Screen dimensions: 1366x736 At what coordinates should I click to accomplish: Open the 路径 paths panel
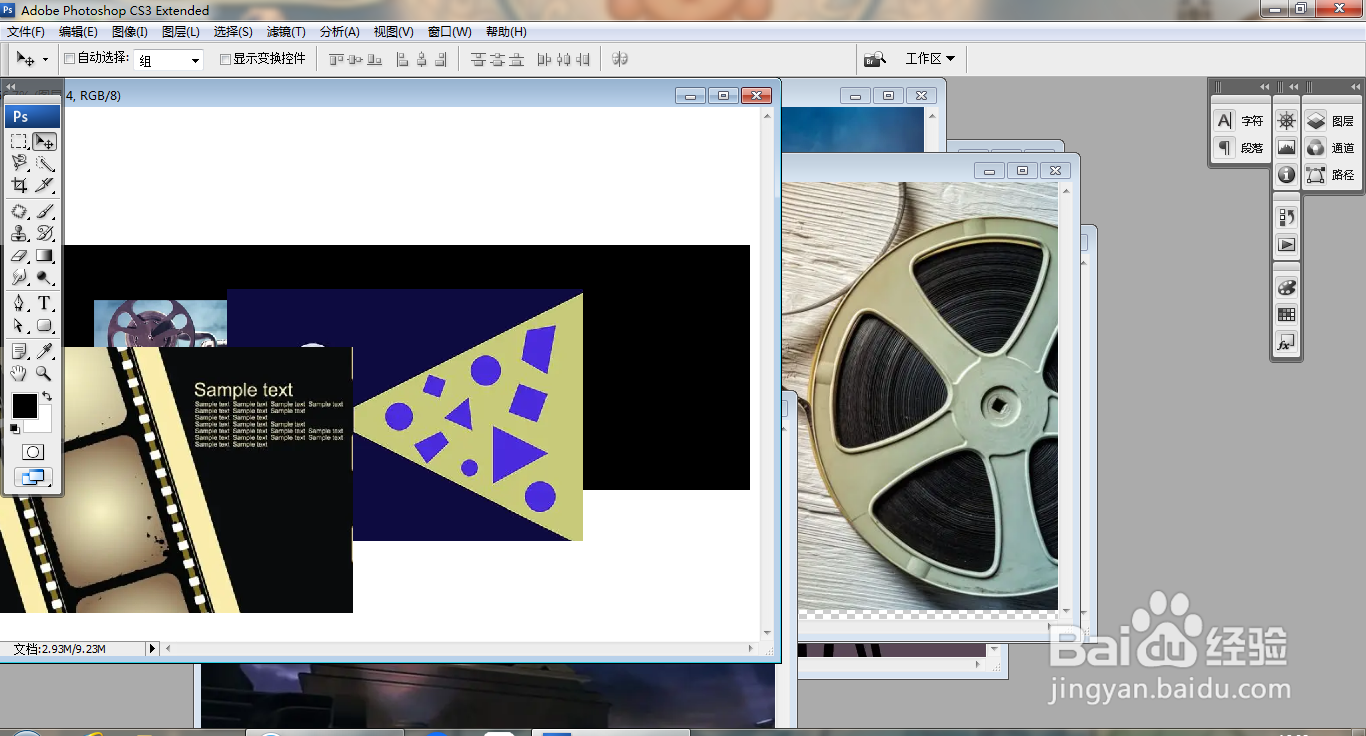click(x=1331, y=175)
